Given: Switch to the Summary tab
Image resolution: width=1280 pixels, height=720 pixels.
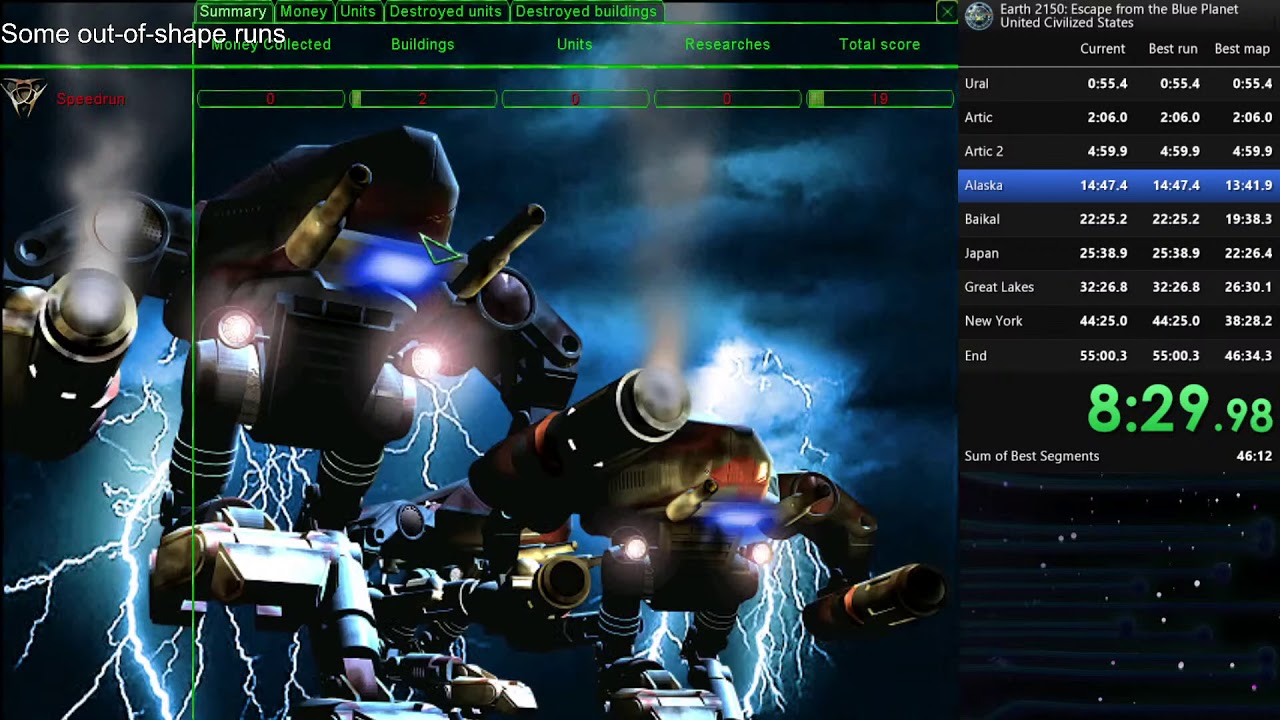Looking at the screenshot, I should (233, 12).
